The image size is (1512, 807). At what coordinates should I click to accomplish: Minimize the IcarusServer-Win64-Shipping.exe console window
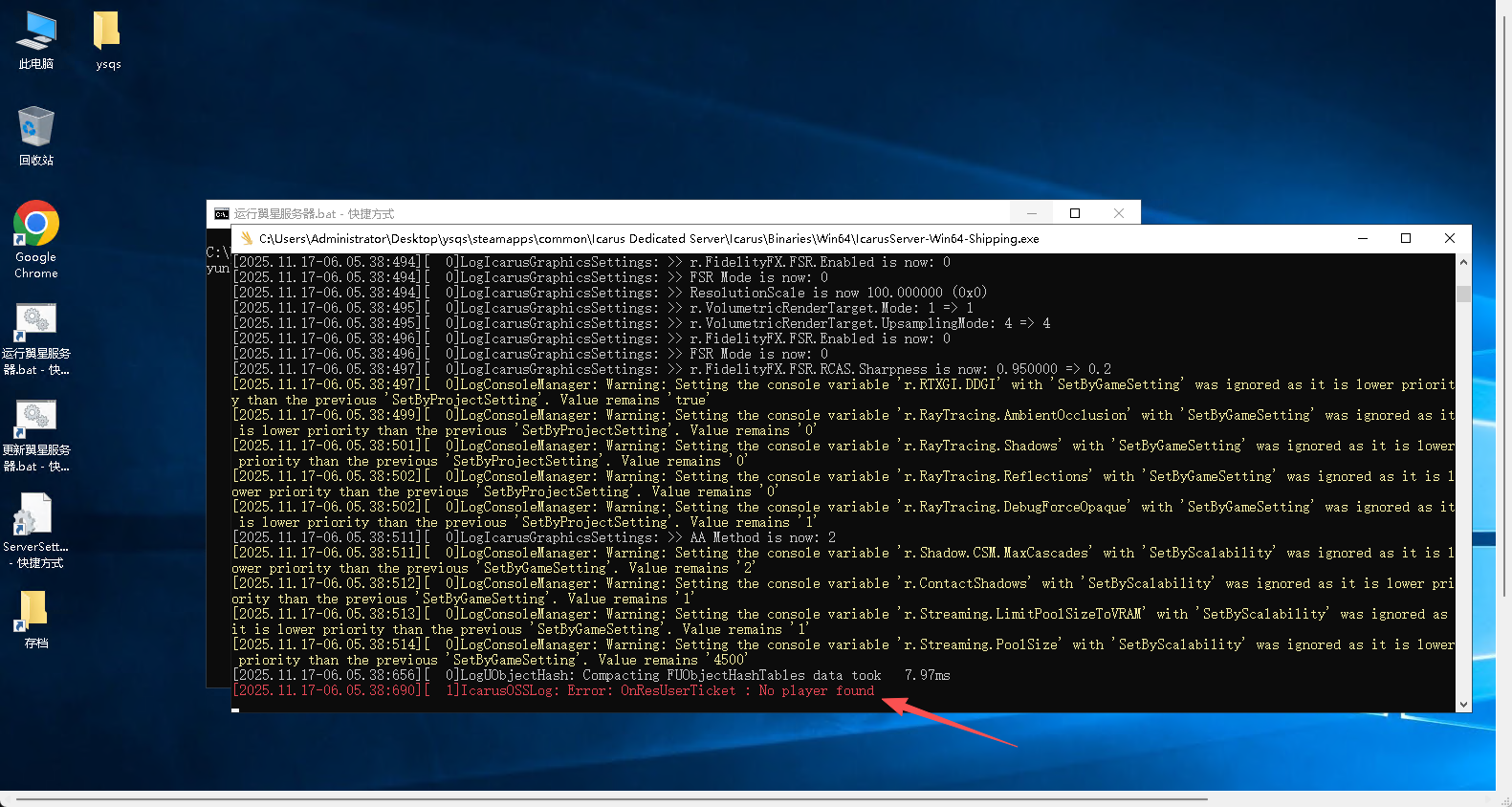point(1363,239)
